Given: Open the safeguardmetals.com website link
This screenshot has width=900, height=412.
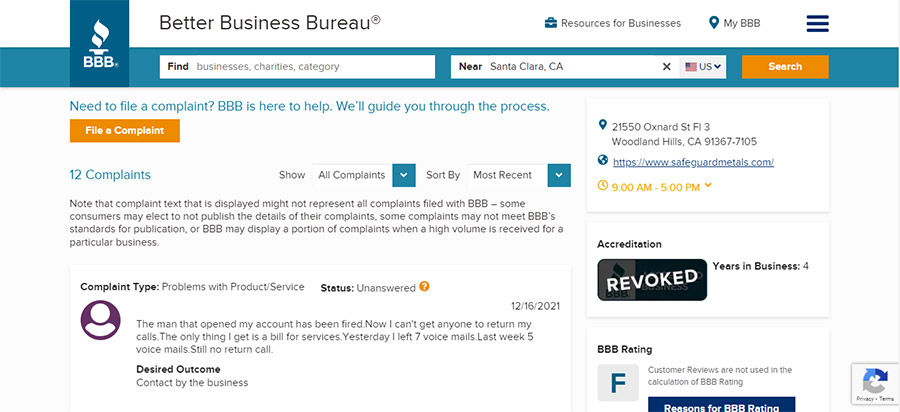Looking at the screenshot, I should pyautogui.click(x=693, y=162).
